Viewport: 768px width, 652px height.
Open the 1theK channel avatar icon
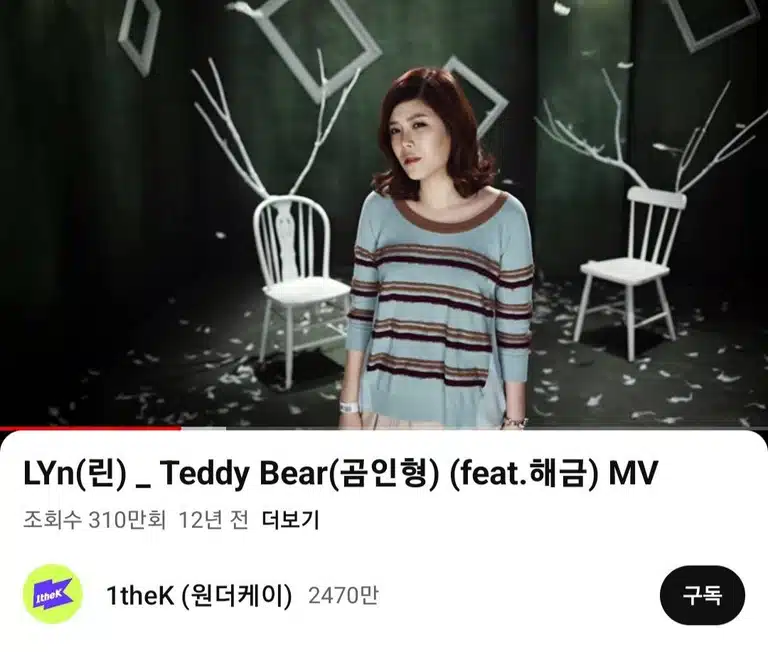(x=52, y=594)
